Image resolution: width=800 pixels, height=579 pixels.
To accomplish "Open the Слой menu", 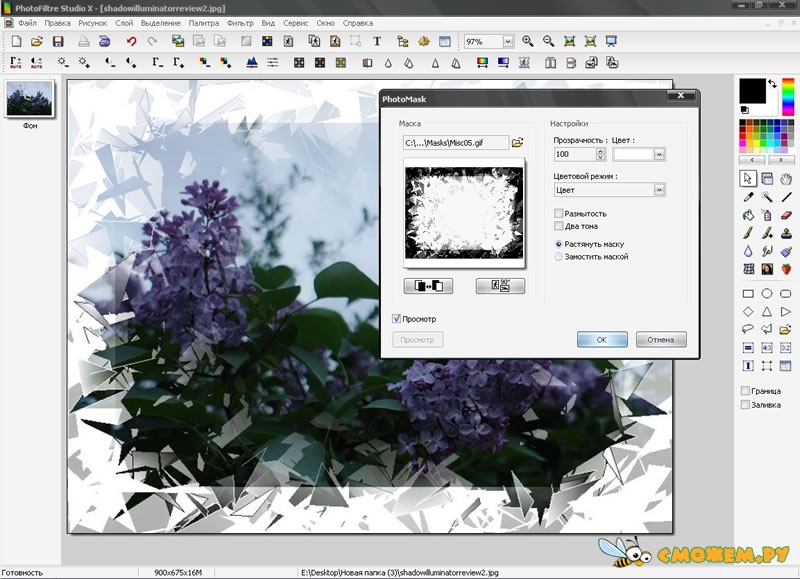I will click(x=124, y=23).
